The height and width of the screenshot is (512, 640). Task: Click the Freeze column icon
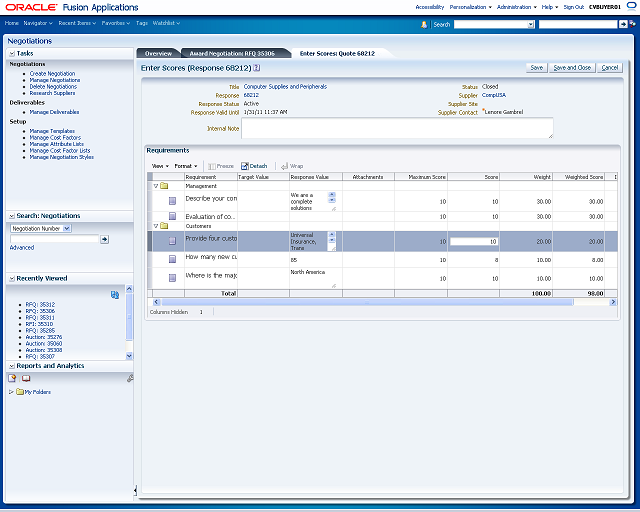coord(211,166)
